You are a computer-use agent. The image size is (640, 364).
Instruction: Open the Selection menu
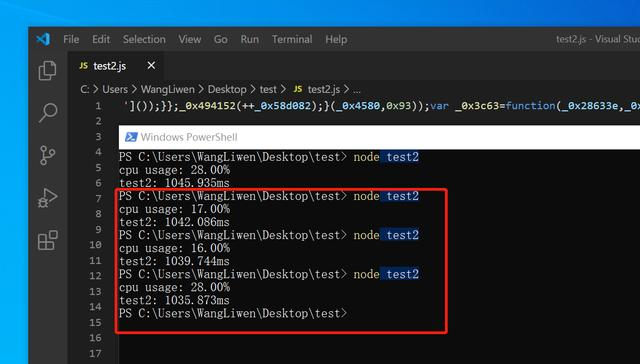coord(144,40)
